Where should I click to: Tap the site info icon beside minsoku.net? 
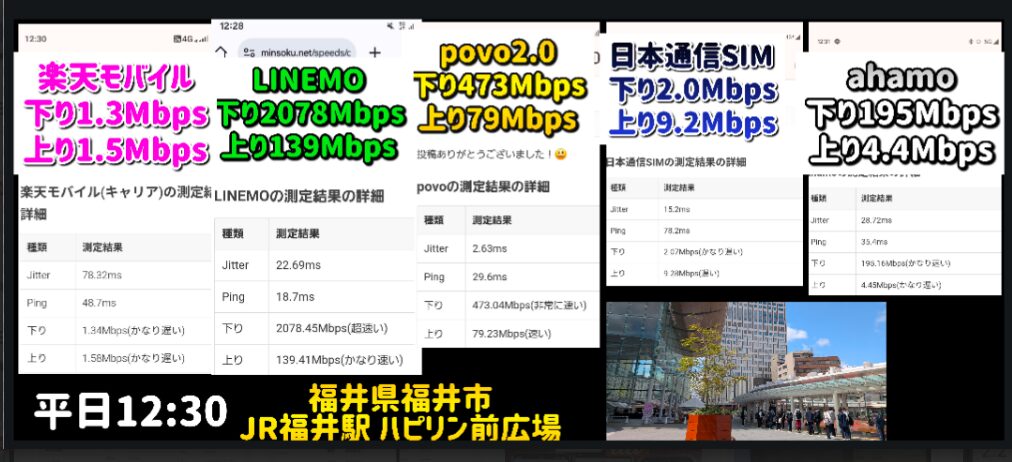[x=251, y=52]
